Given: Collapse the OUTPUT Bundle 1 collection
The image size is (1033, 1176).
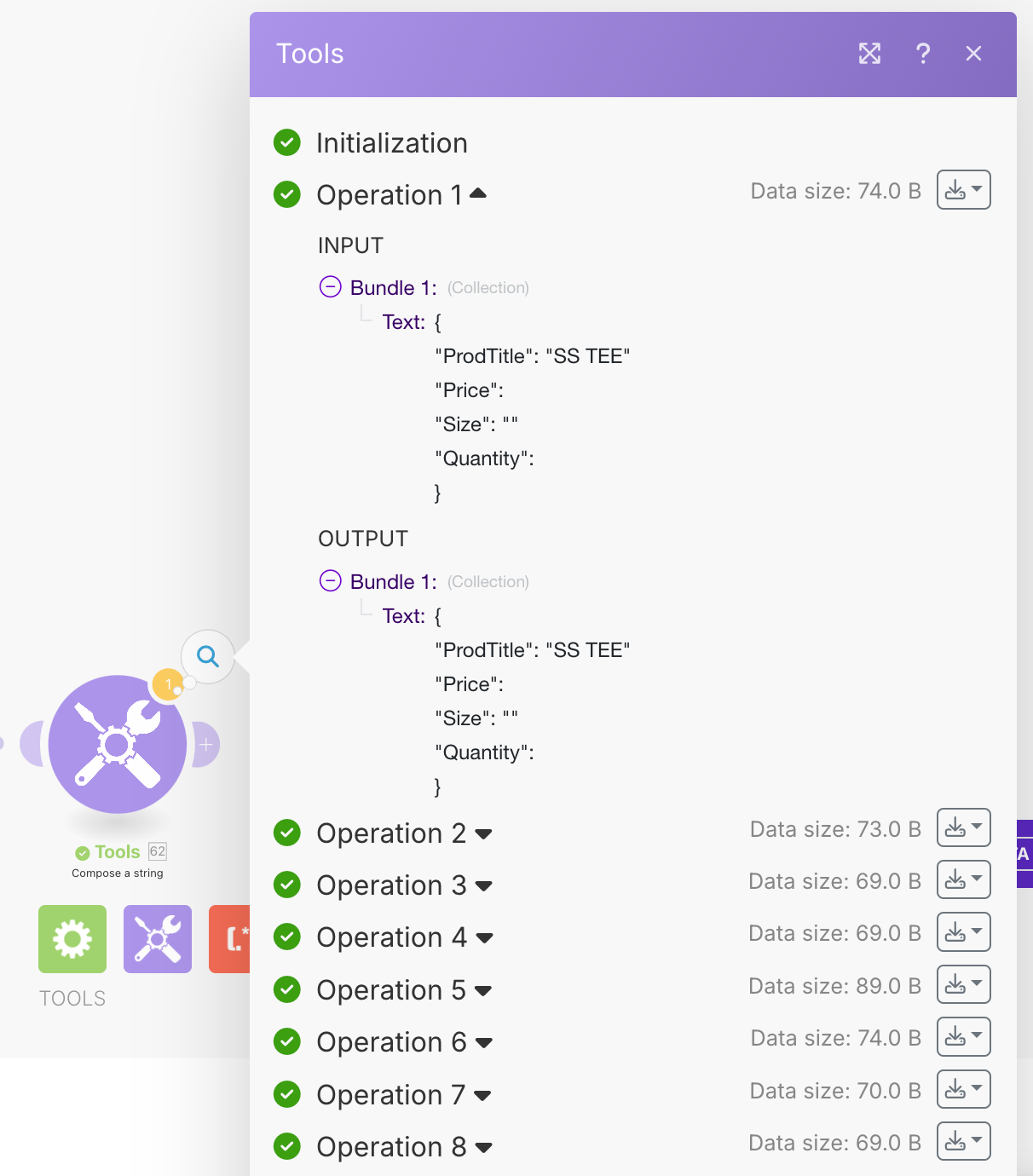Looking at the screenshot, I should pyautogui.click(x=330, y=581).
